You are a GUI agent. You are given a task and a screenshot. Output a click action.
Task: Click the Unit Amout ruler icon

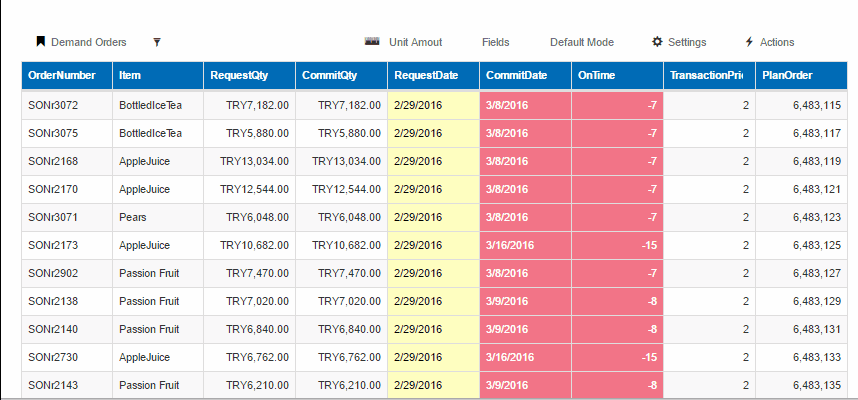pyautogui.click(x=372, y=42)
